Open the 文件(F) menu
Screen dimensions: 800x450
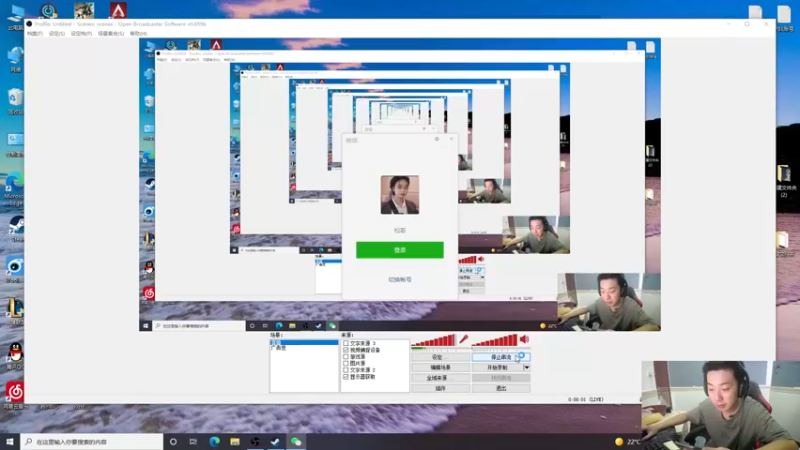point(35,34)
